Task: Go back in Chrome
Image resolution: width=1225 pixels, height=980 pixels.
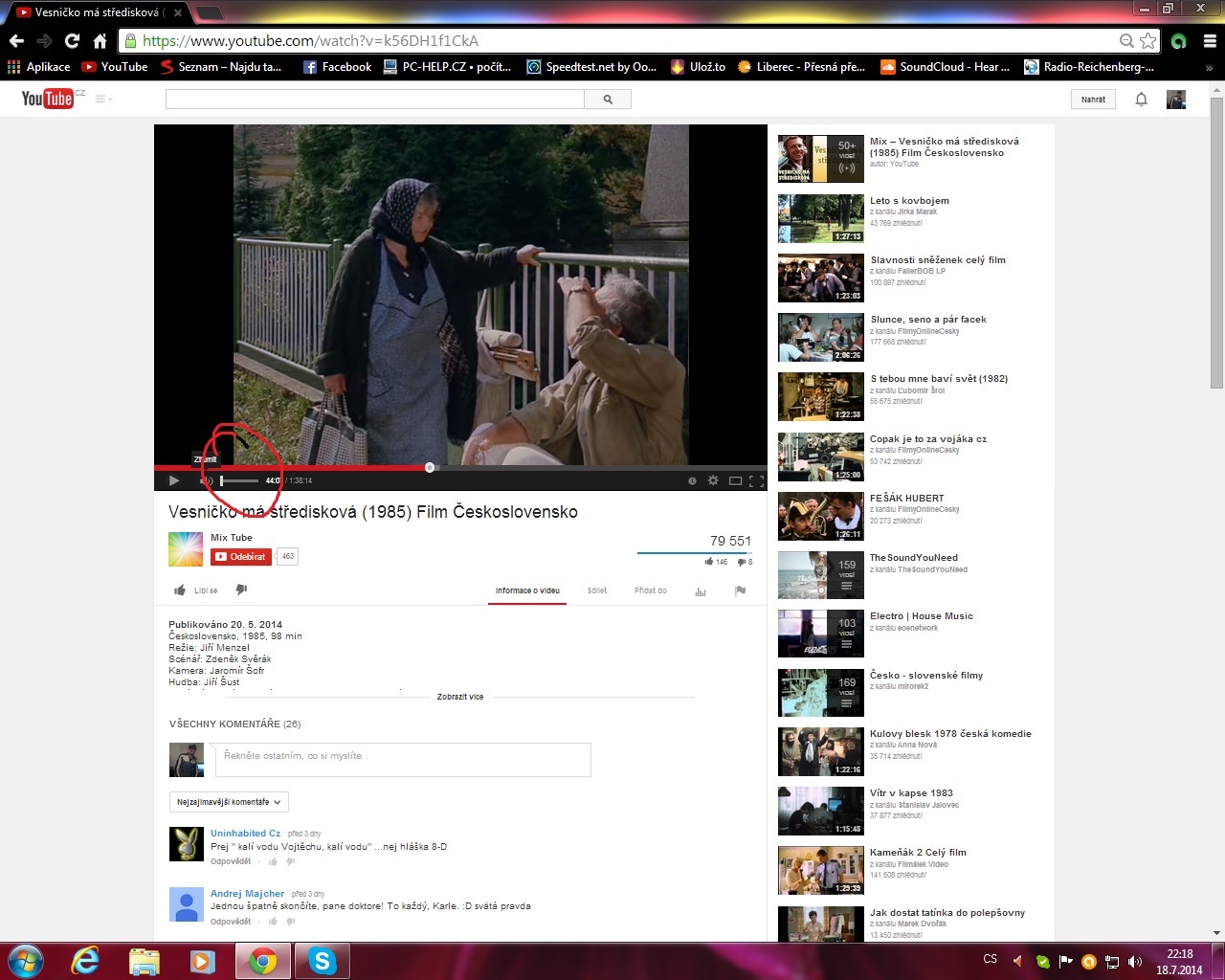Action: (16, 41)
